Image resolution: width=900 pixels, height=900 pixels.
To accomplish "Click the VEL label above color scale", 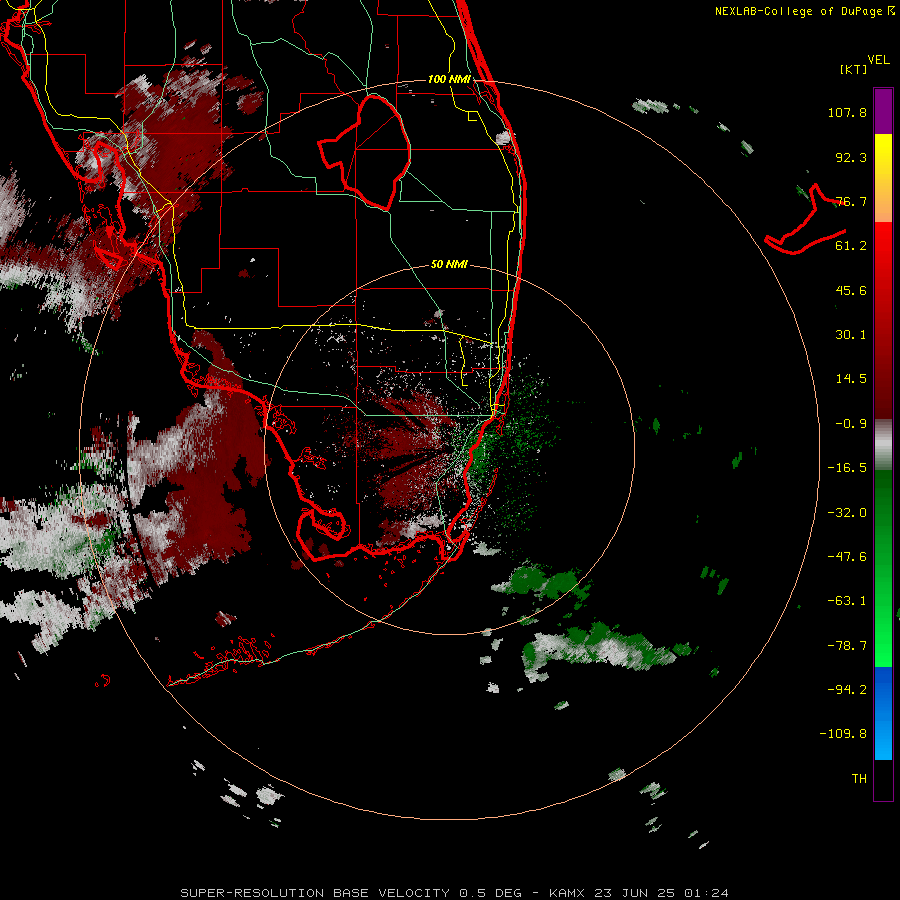I will (878, 59).
